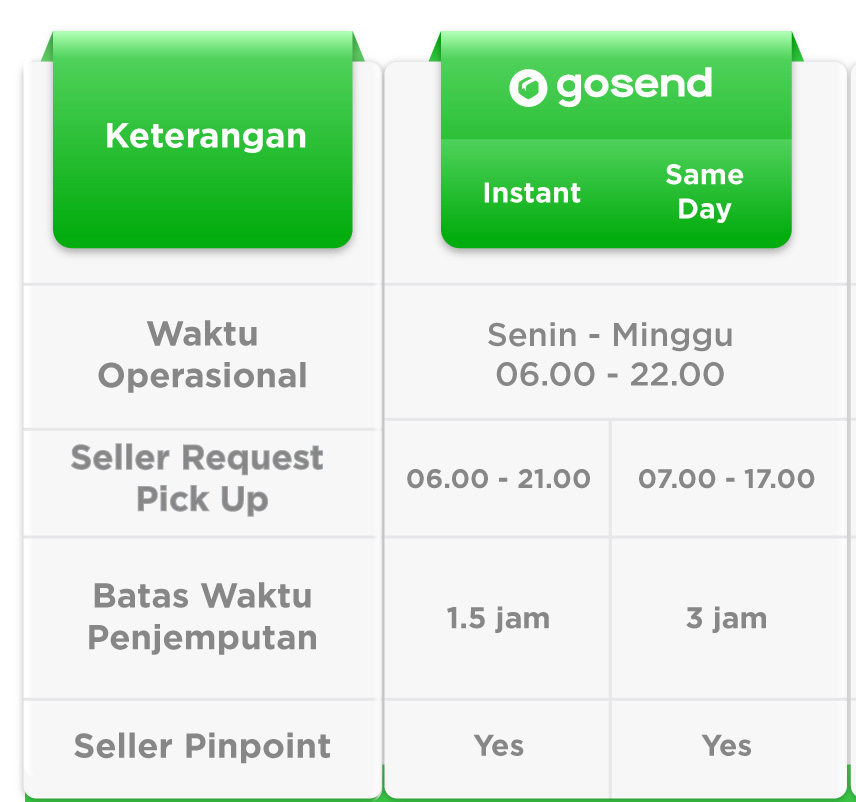856x802 pixels.
Task: Click the Batas Waktu Penjemputan label
Action: coord(203,616)
